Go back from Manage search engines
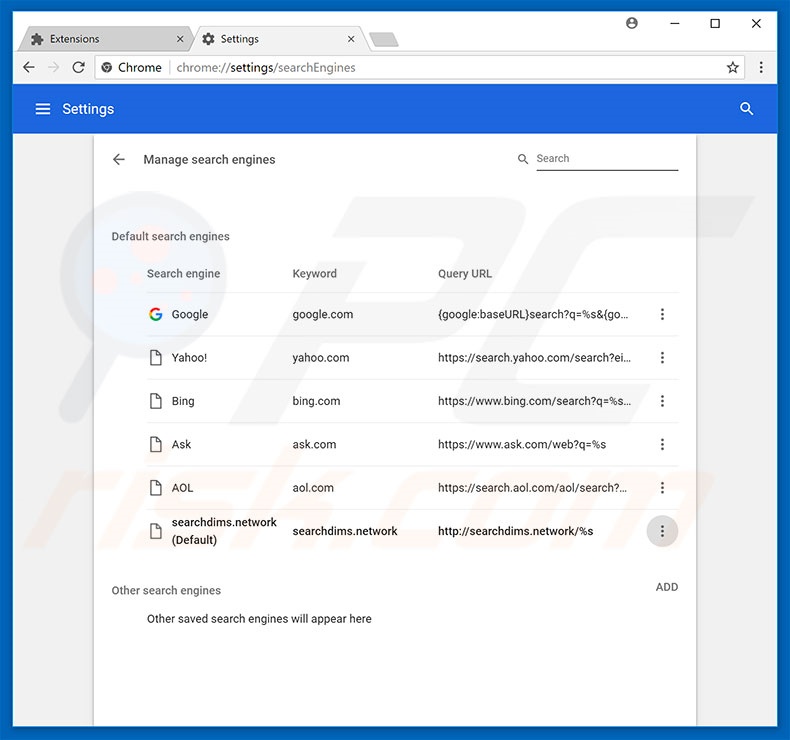This screenshot has height=740, width=790. tap(118, 160)
